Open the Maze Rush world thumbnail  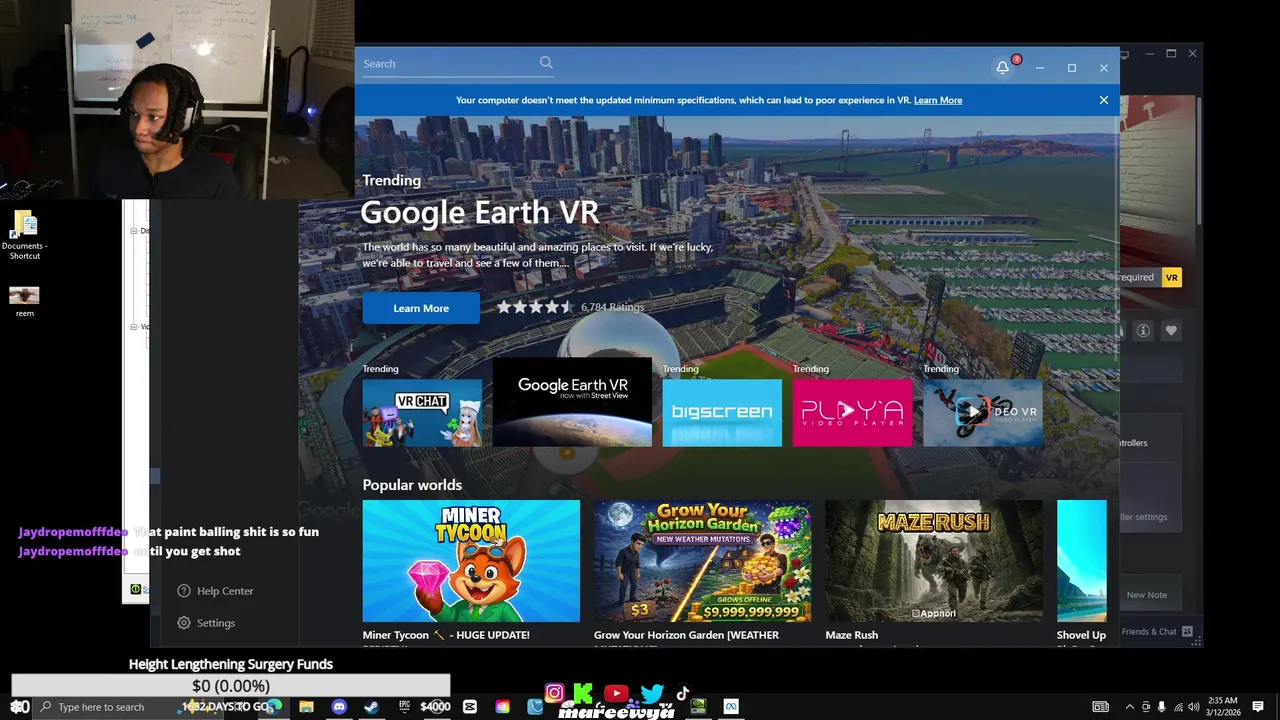coord(933,561)
